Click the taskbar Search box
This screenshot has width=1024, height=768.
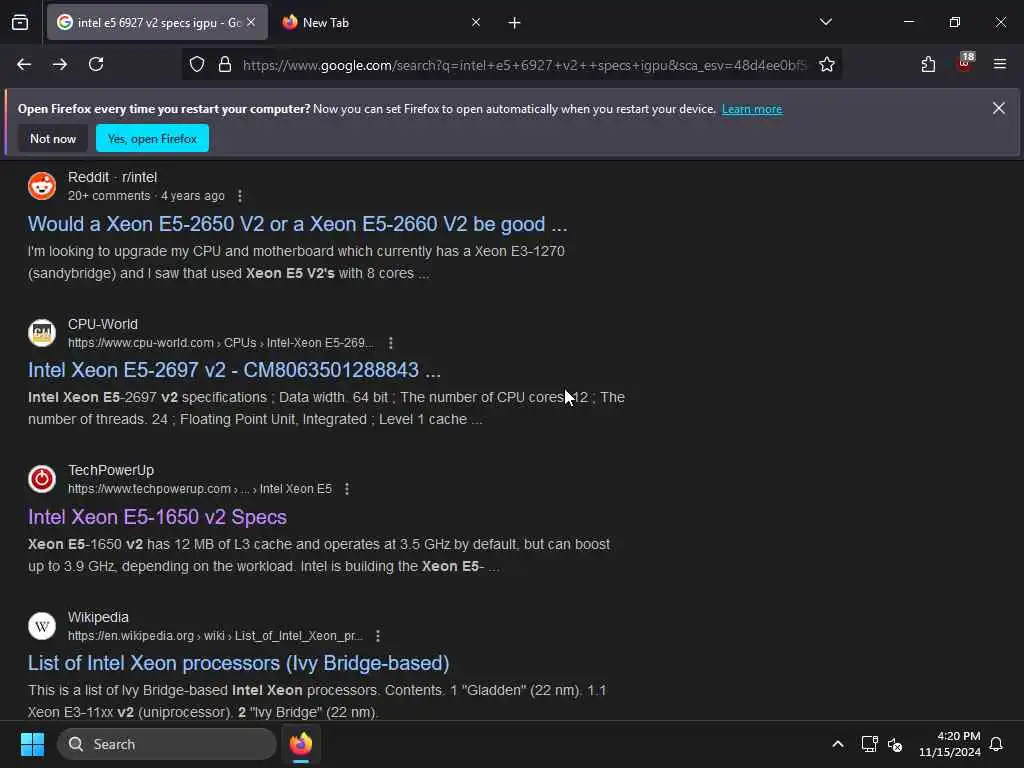point(167,744)
